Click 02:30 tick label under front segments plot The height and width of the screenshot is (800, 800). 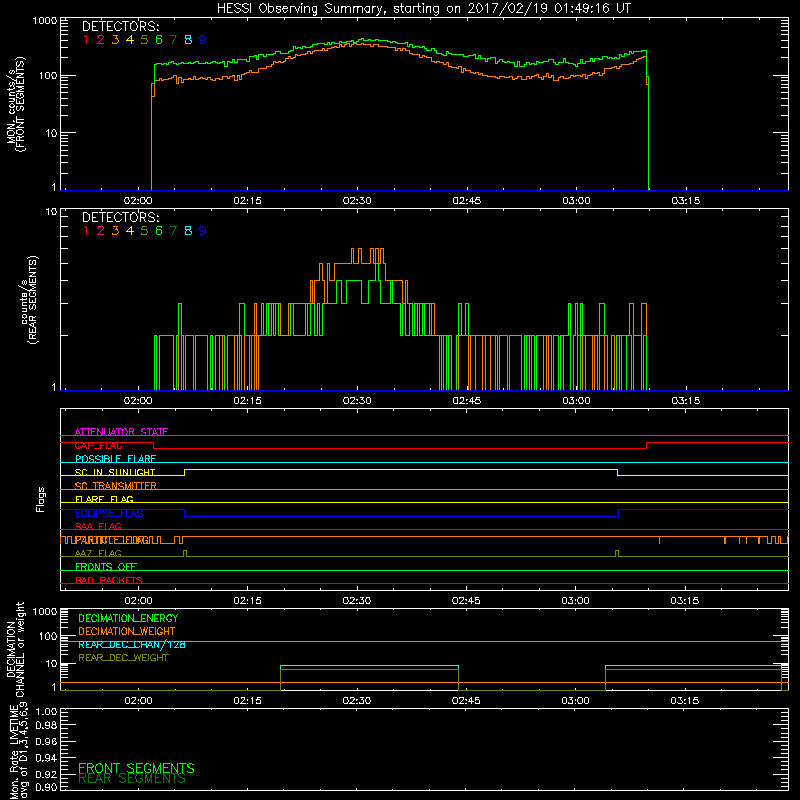pyautogui.click(x=357, y=201)
